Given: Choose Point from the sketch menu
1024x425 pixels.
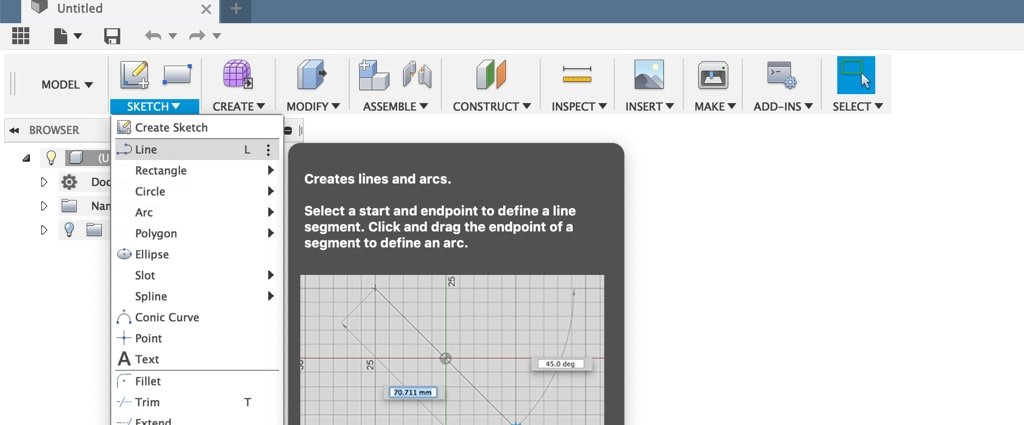Looking at the screenshot, I should tap(197, 338).
